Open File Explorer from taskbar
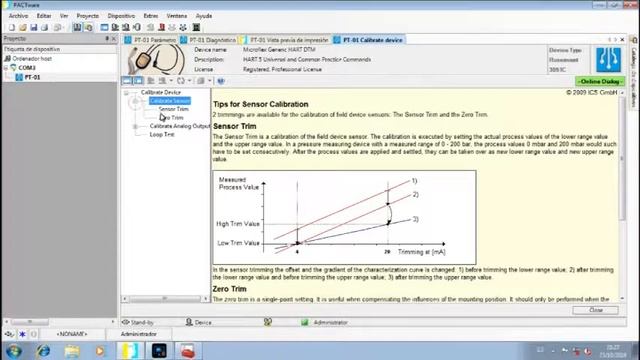Viewport: 640px width, 360px height. (72, 351)
